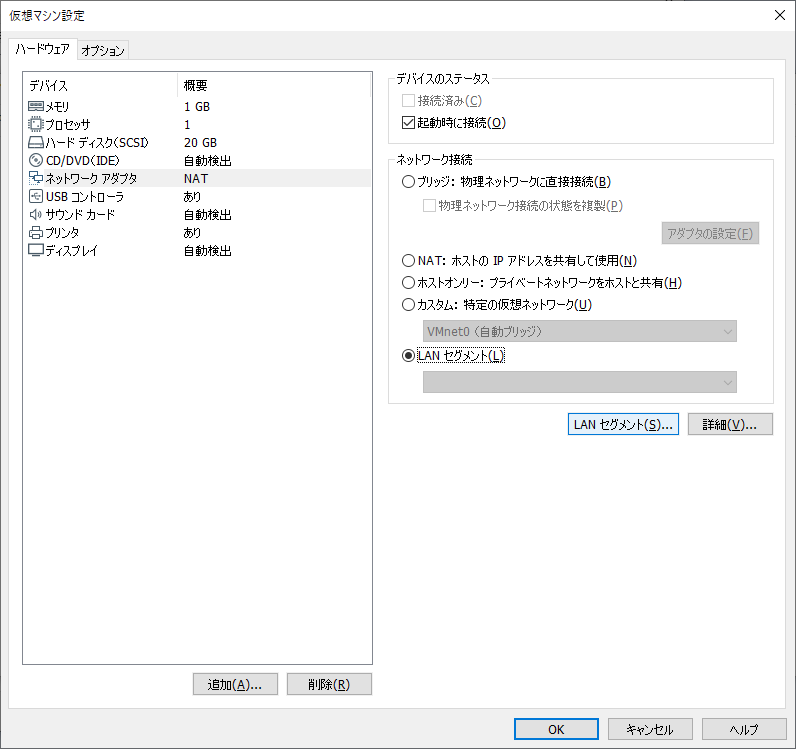Open the VMnet0 (自動ブリッジ) dropdown

click(580, 331)
